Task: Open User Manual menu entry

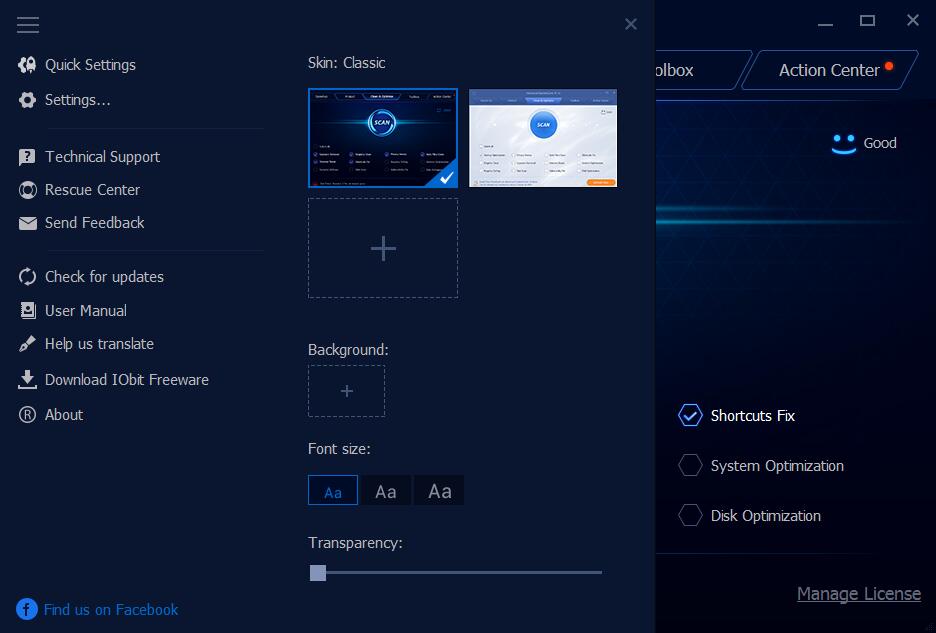Action: [85, 311]
